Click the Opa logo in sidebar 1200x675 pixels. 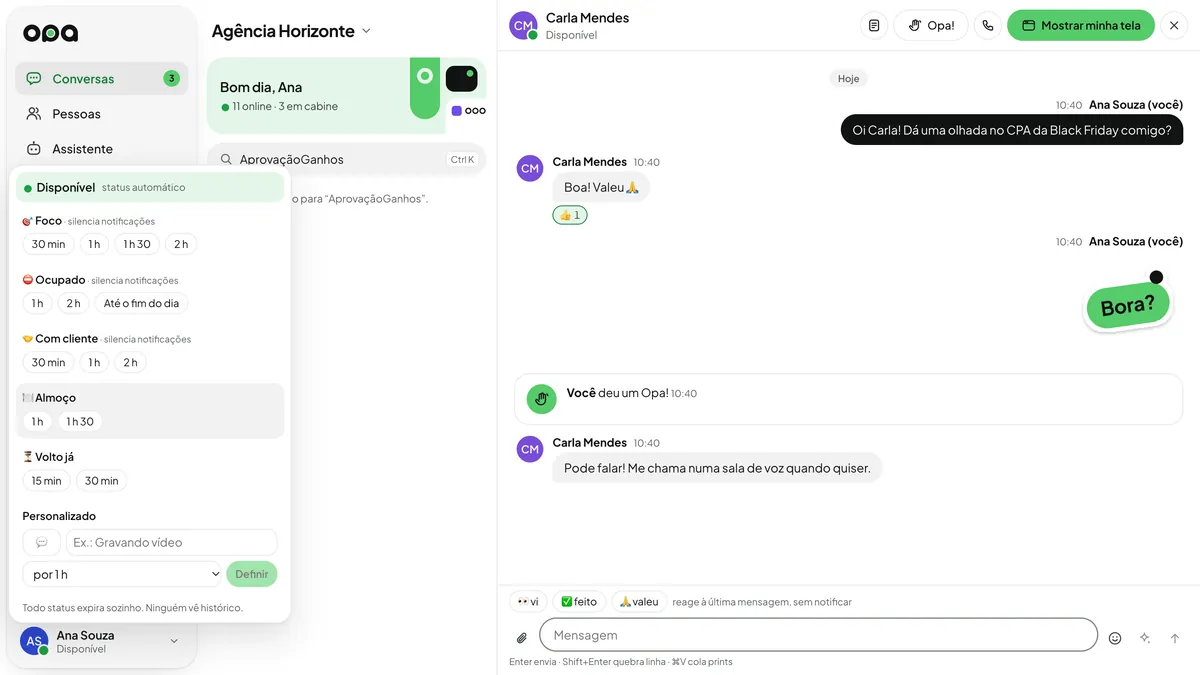tap(50, 33)
